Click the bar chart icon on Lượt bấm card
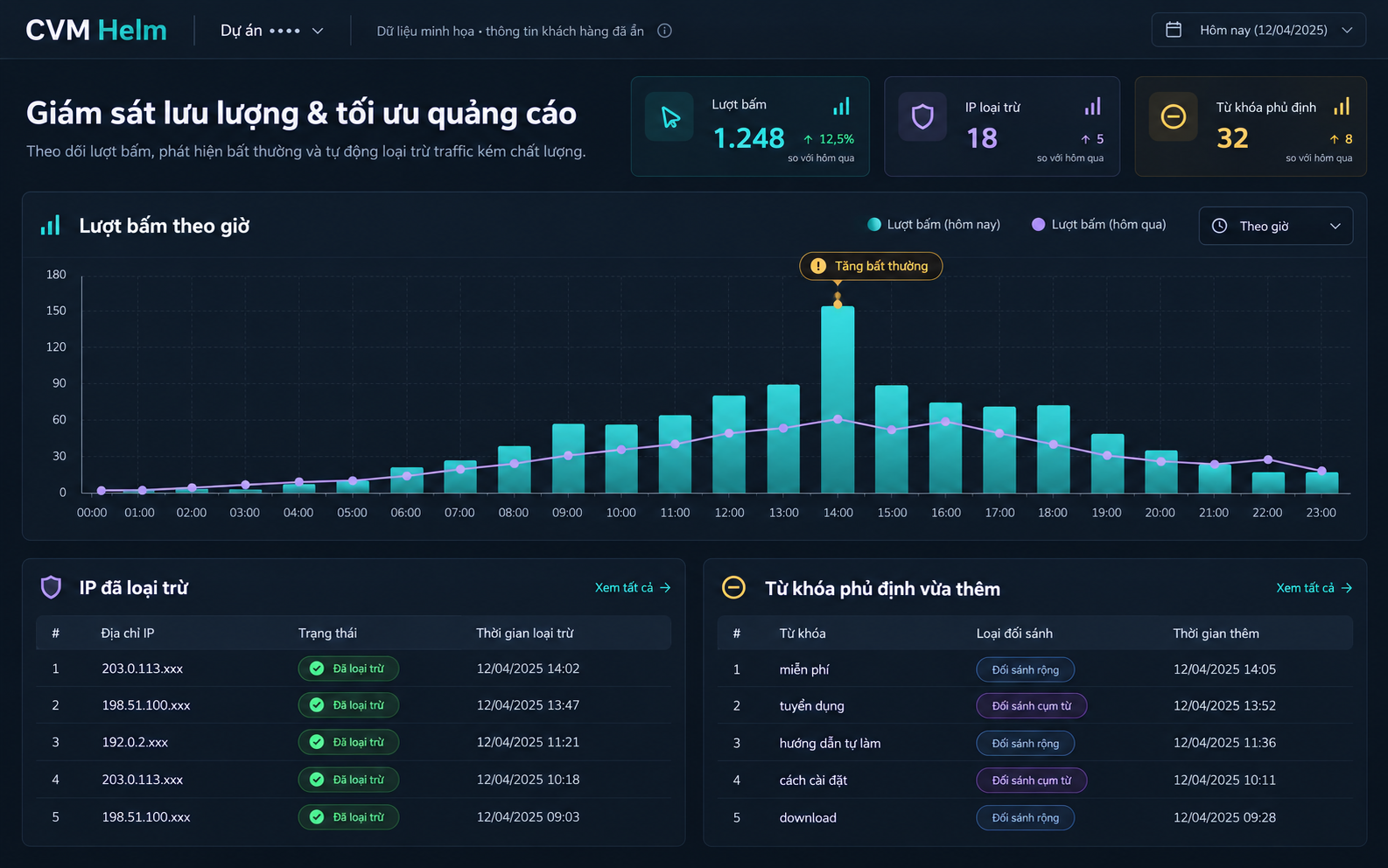 (x=841, y=107)
